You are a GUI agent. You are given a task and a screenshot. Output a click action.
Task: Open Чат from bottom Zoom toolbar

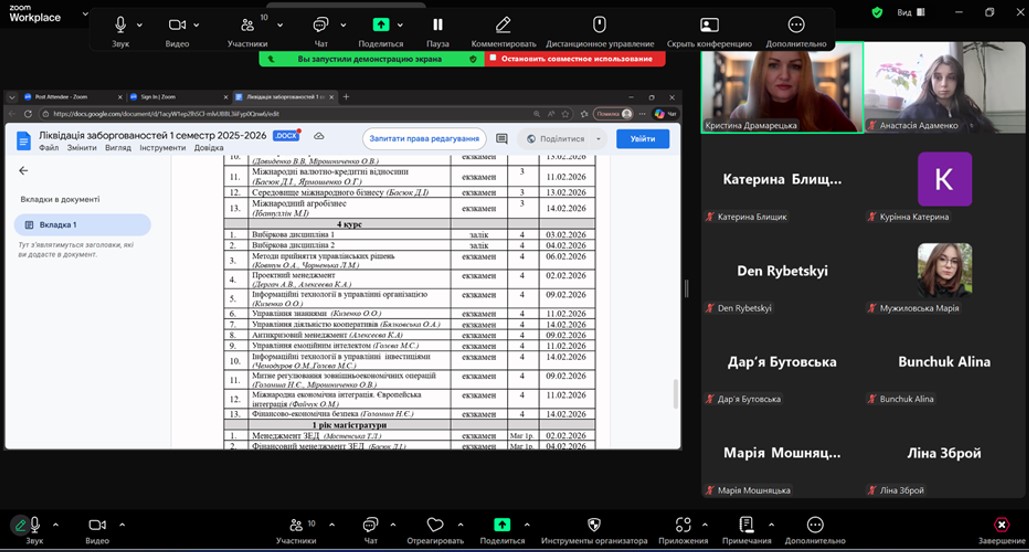(371, 524)
